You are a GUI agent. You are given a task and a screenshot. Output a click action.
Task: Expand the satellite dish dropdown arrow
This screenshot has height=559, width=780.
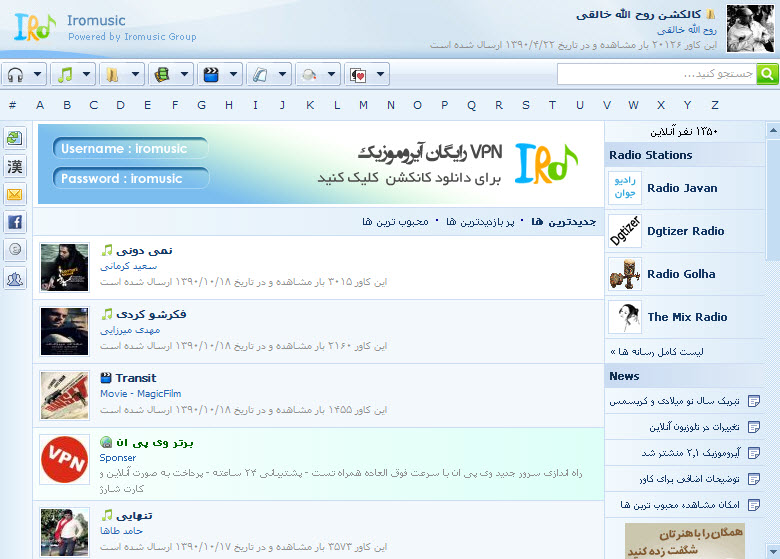click(x=331, y=75)
